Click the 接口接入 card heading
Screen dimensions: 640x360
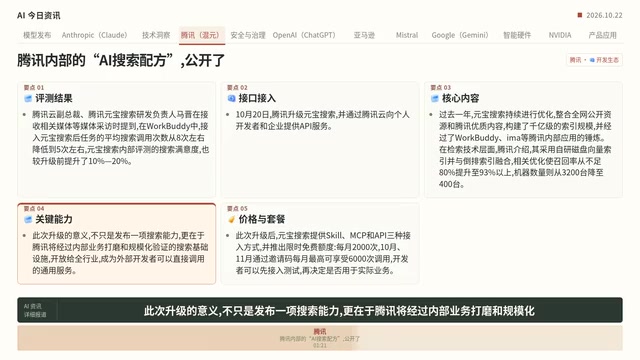point(257,98)
